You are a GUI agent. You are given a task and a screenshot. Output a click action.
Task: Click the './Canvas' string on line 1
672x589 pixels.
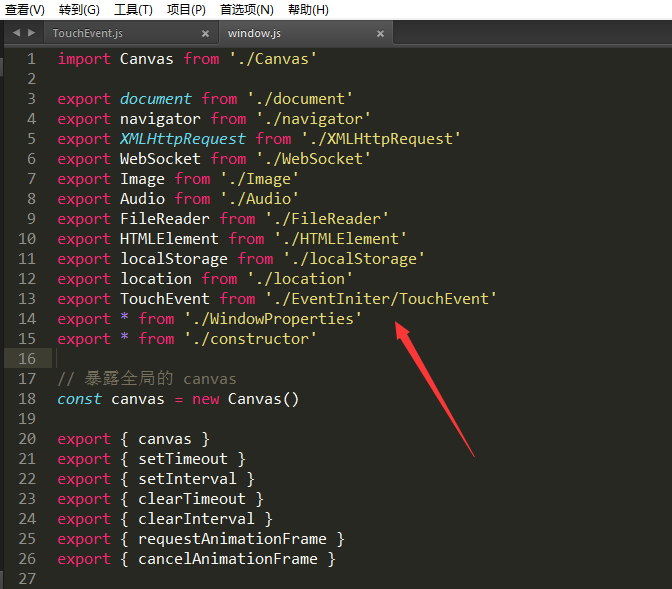(x=273, y=59)
